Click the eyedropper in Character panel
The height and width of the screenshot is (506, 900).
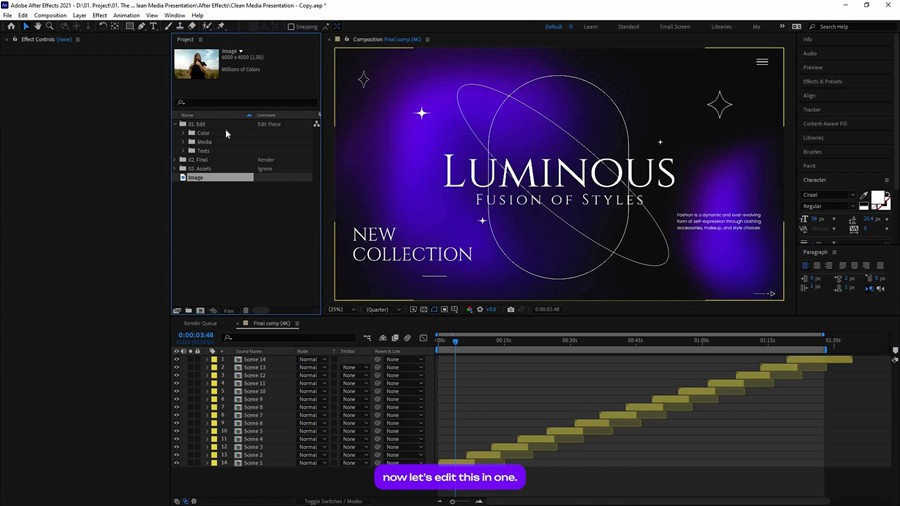(x=864, y=196)
